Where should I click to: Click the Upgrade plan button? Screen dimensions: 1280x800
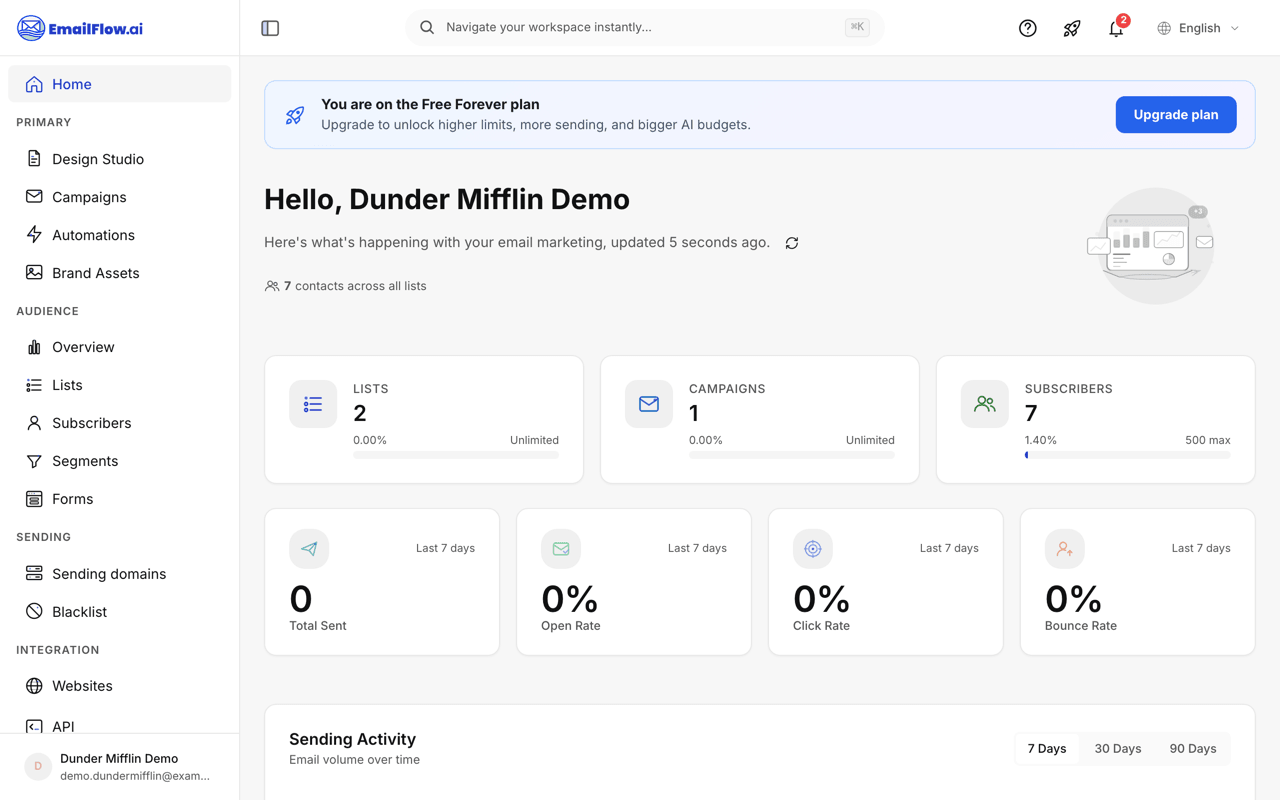(x=1176, y=115)
